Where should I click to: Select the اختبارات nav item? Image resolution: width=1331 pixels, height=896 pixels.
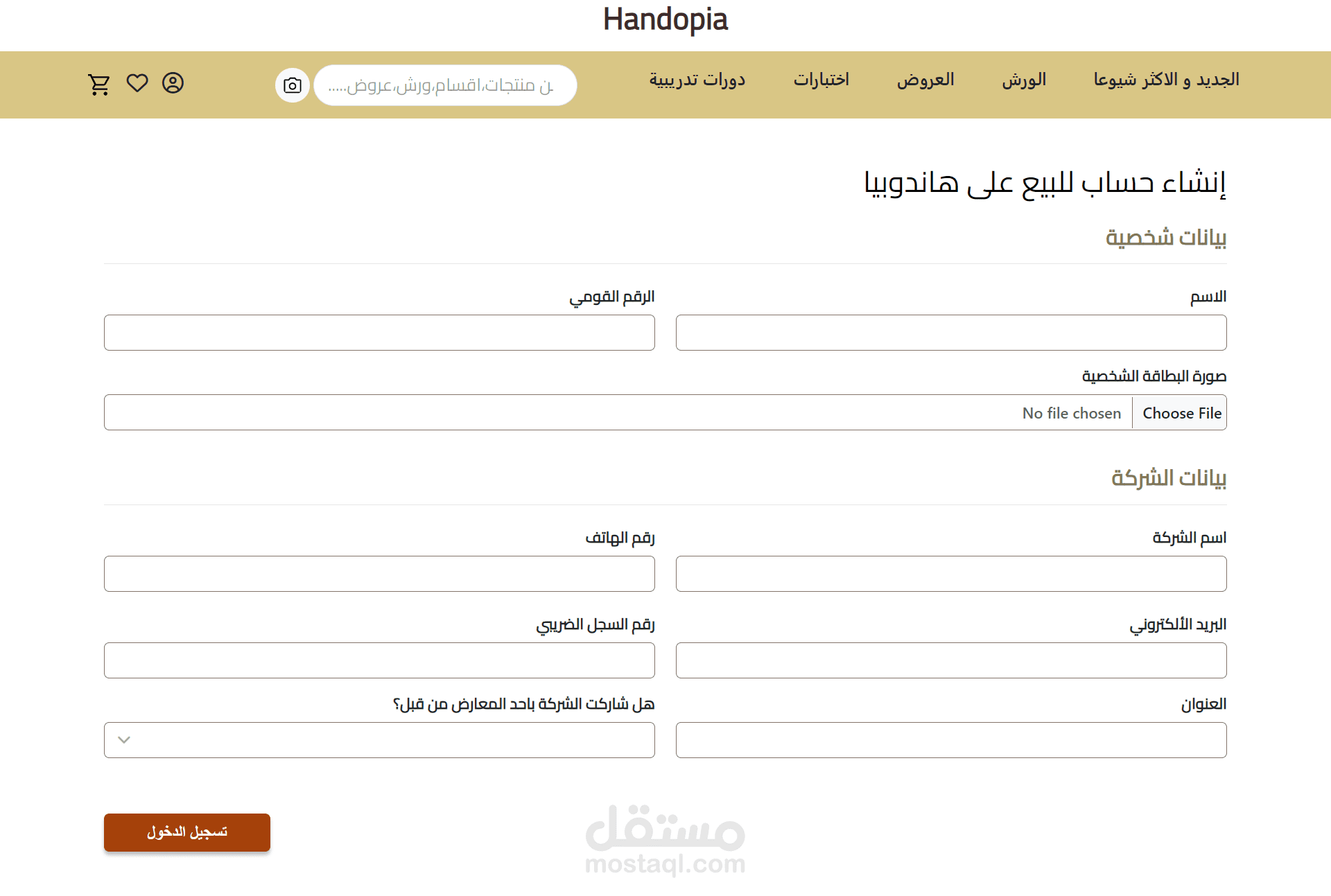821,80
